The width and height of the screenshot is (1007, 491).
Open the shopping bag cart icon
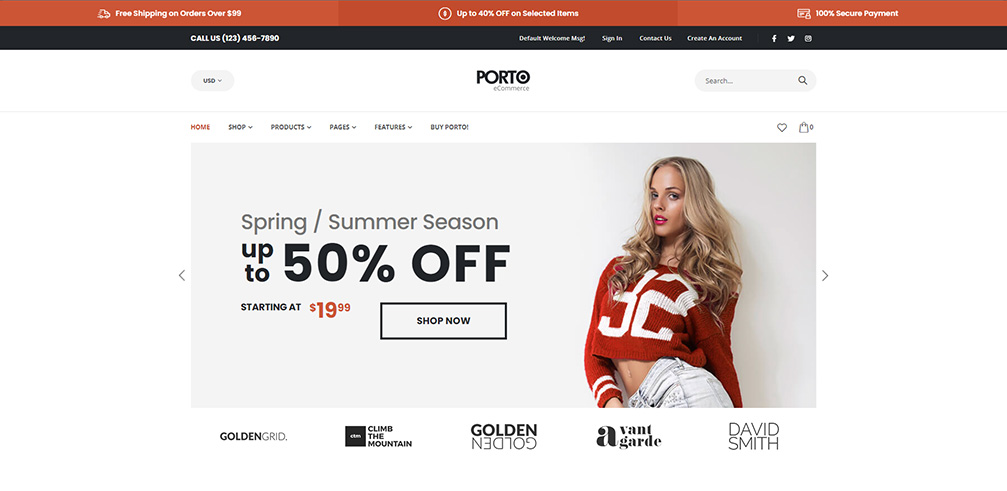pyautogui.click(x=803, y=127)
